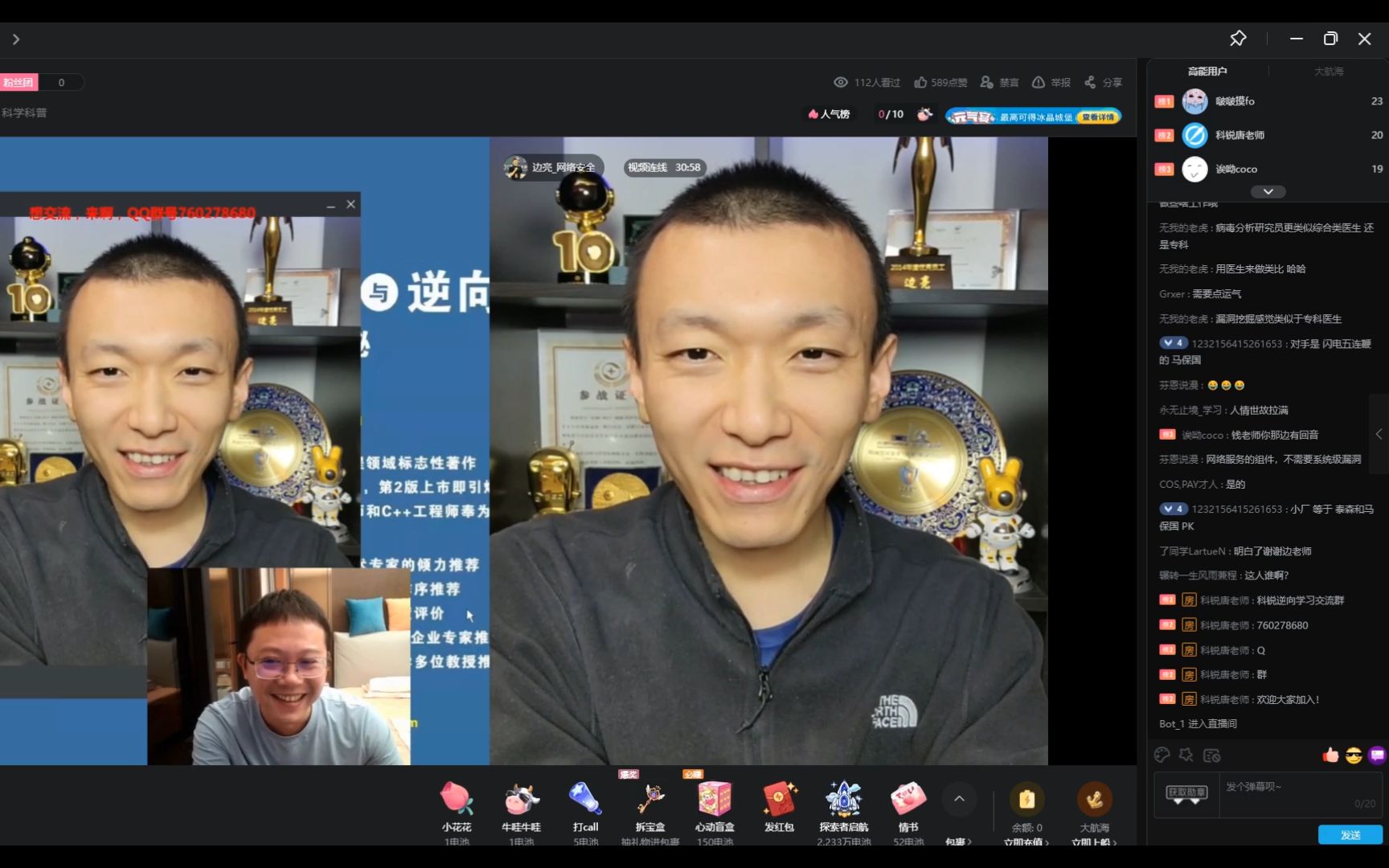Screen dimensions: 1389x868
Task: Click chat message 科锐逆向学习交流群
Action: point(1300,600)
